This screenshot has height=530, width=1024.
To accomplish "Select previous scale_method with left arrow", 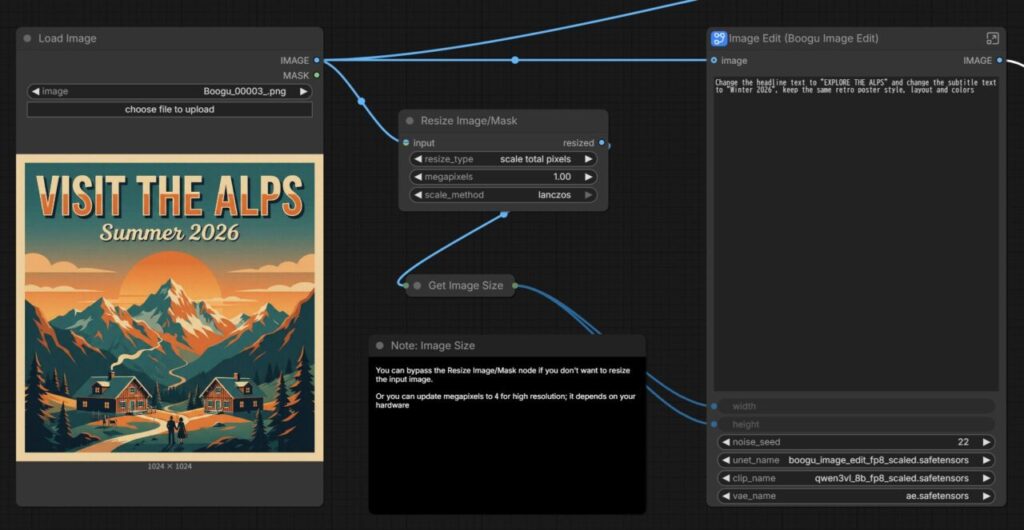I will [x=417, y=195].
